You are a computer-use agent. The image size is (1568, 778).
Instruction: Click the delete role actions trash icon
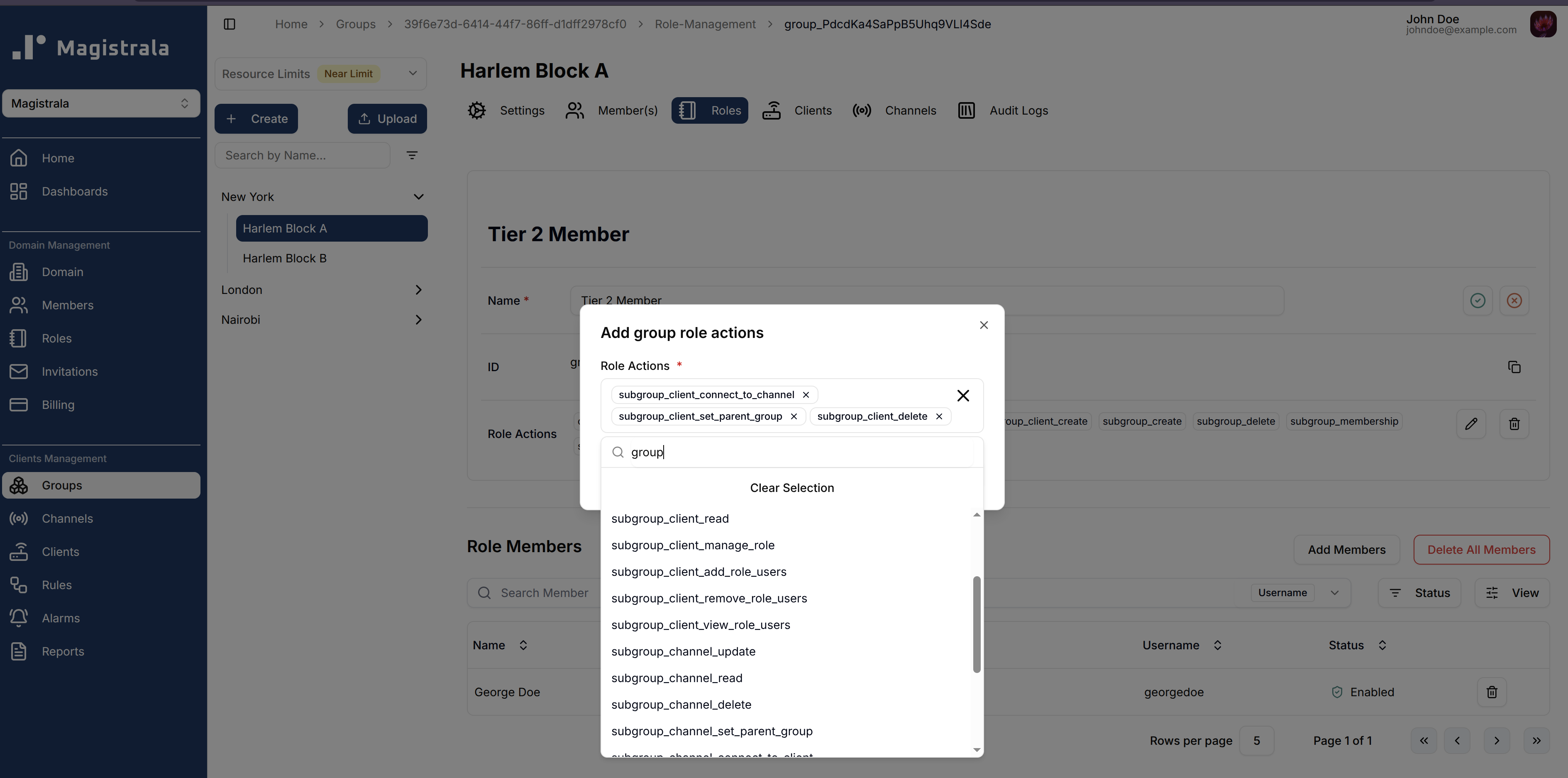(1514, 424)
